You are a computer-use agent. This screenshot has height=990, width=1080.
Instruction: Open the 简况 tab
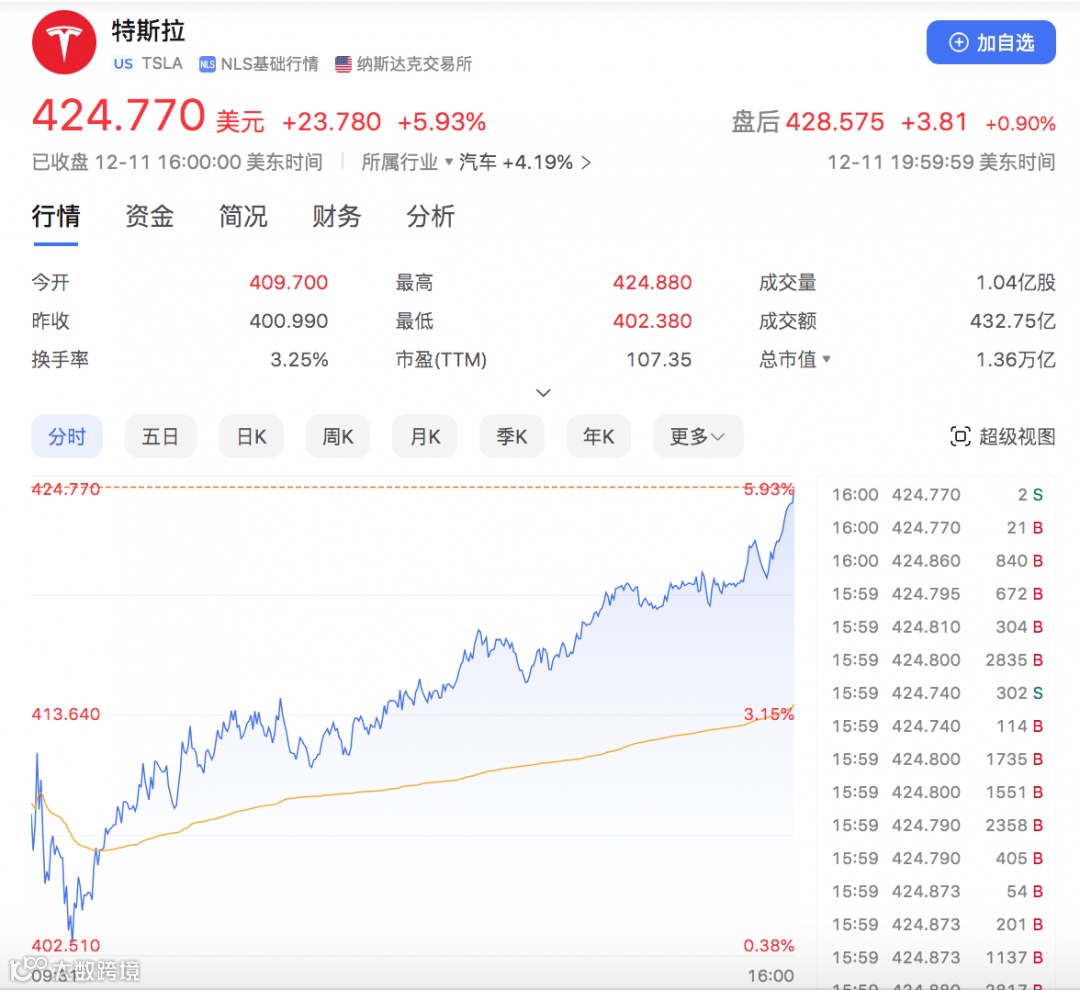pos(242,216)
